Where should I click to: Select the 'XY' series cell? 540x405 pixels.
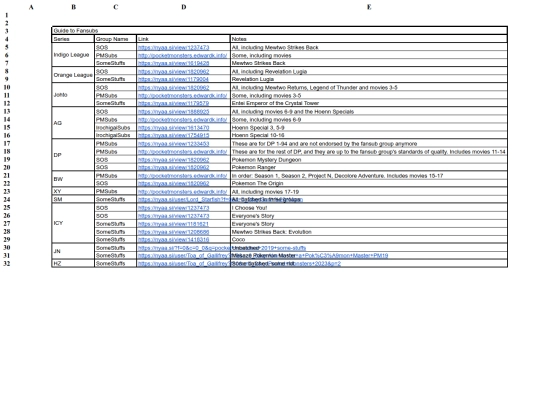point(73,191)
